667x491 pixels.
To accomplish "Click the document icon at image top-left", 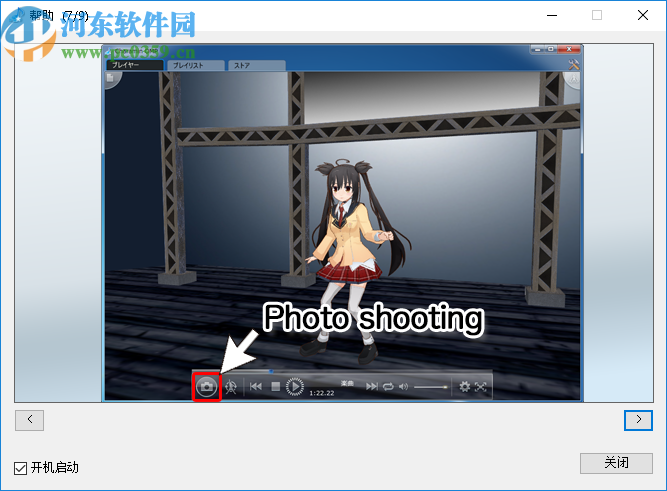I will click(111, 77).
